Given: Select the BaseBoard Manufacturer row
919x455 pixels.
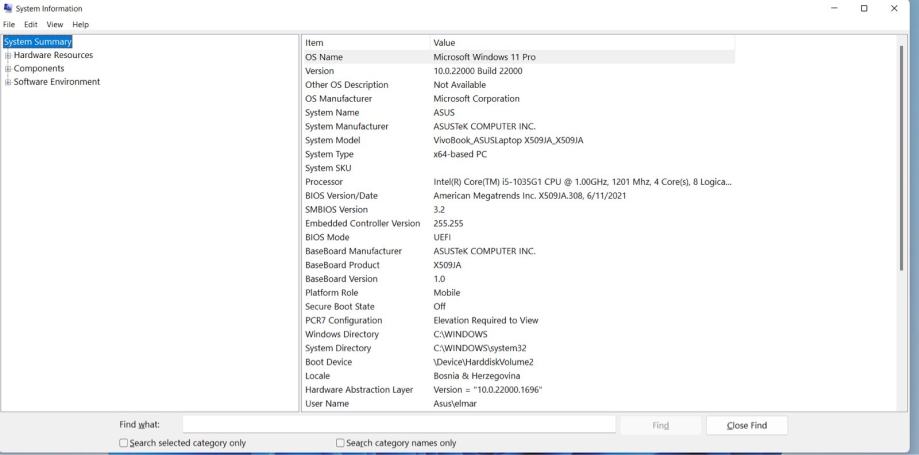Looking at the screenshot, I should pos(518,251).
